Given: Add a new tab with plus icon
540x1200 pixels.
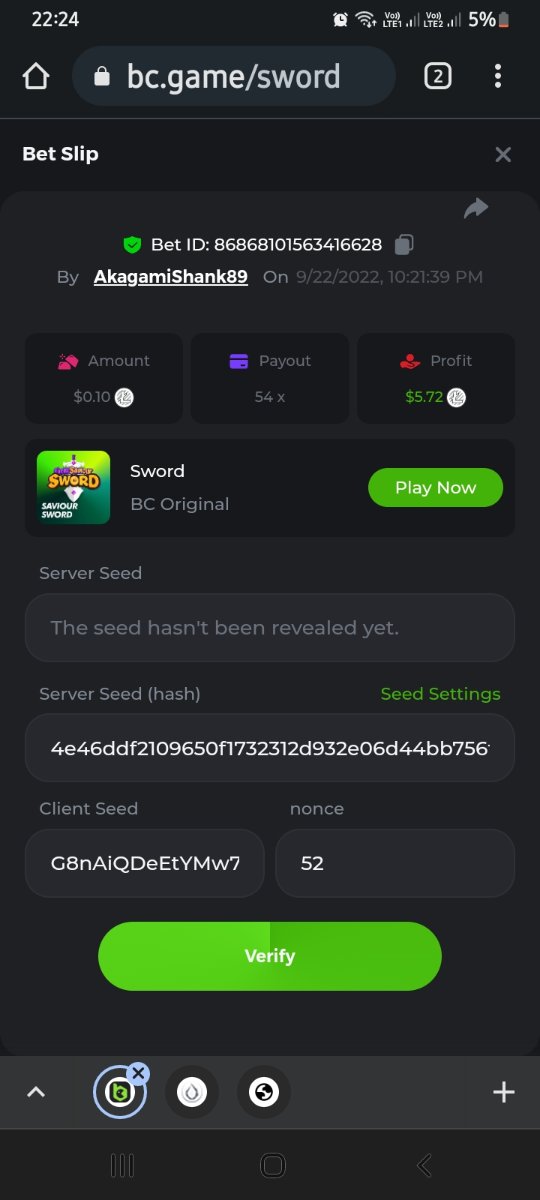Looking at the screenshot, I should [504, 1092].
